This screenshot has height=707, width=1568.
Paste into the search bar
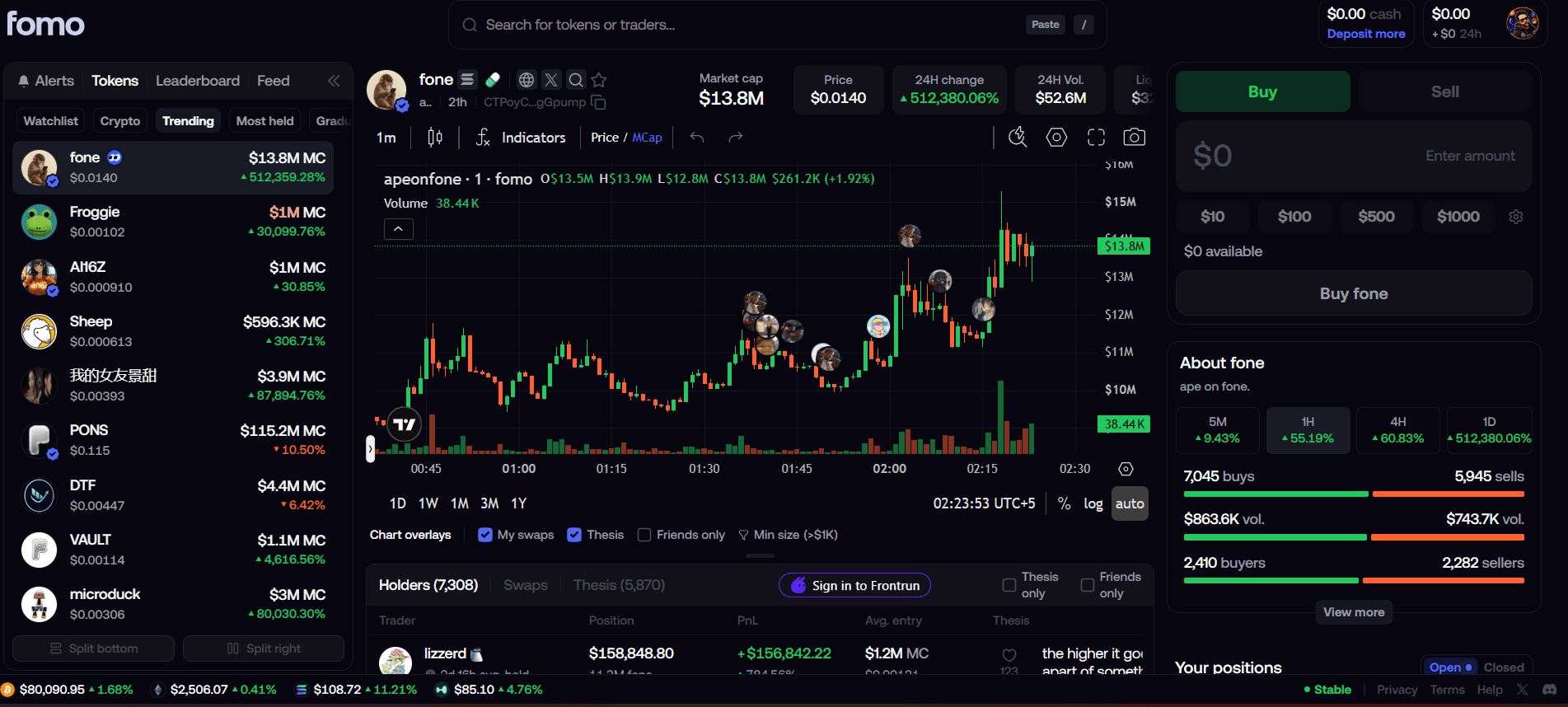point(1046,25)
